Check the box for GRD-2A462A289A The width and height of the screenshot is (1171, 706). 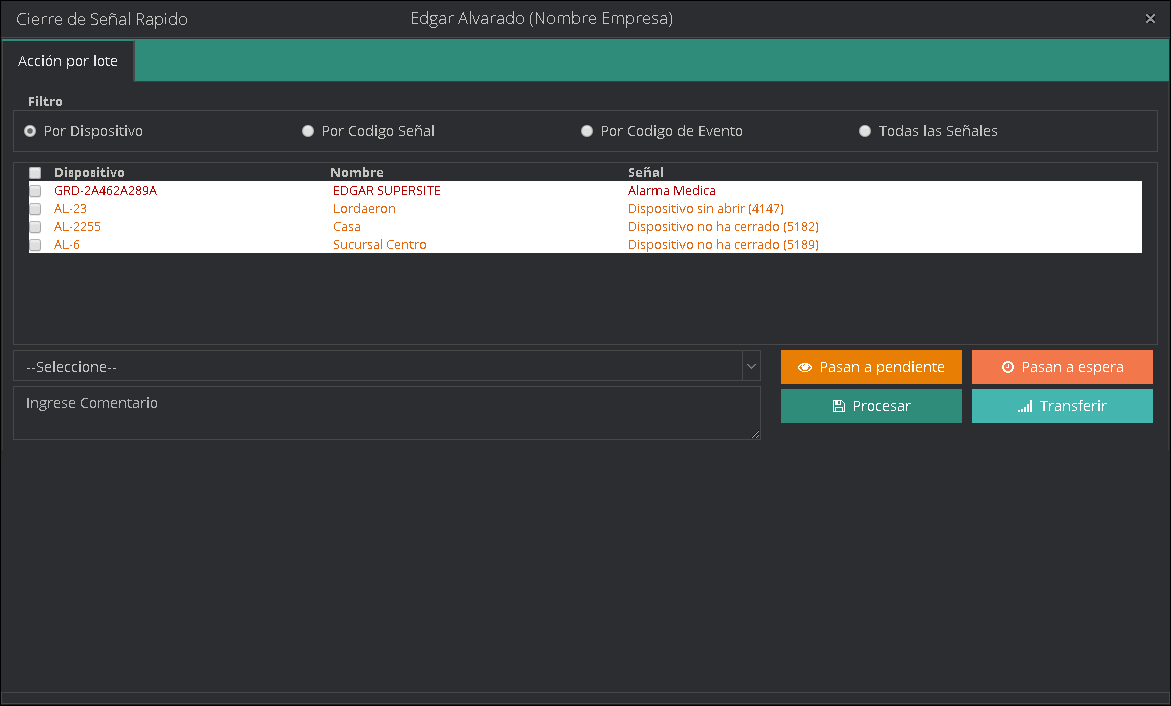[x=35, y=191]
